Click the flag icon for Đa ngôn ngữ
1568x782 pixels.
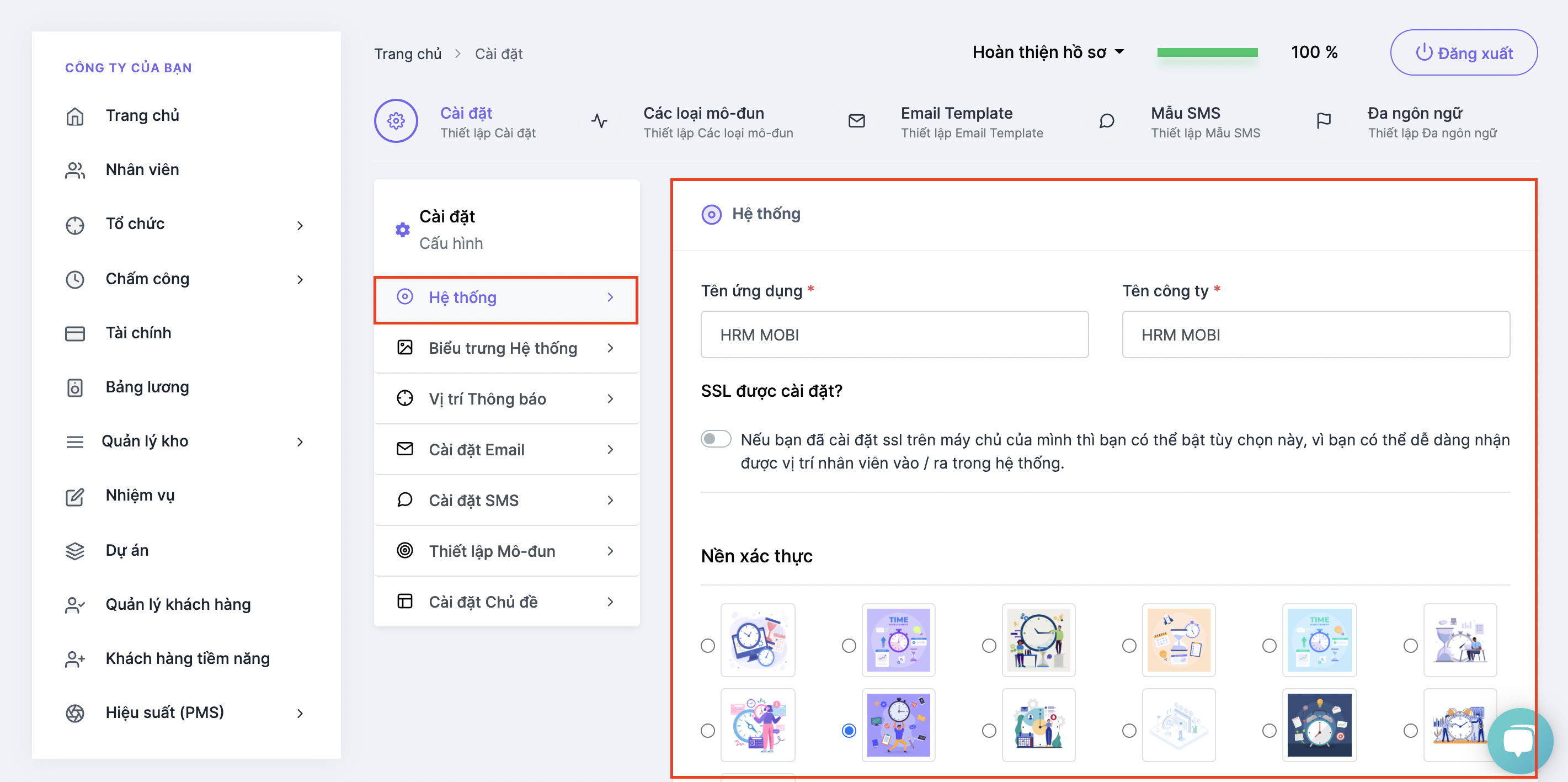[x=1323, y=121]
